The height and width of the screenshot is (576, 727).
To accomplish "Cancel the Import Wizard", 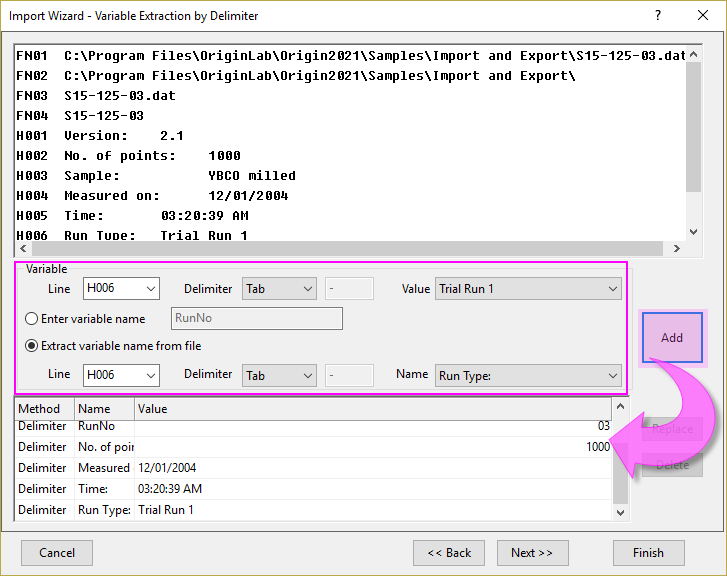I will coord(57,552).
